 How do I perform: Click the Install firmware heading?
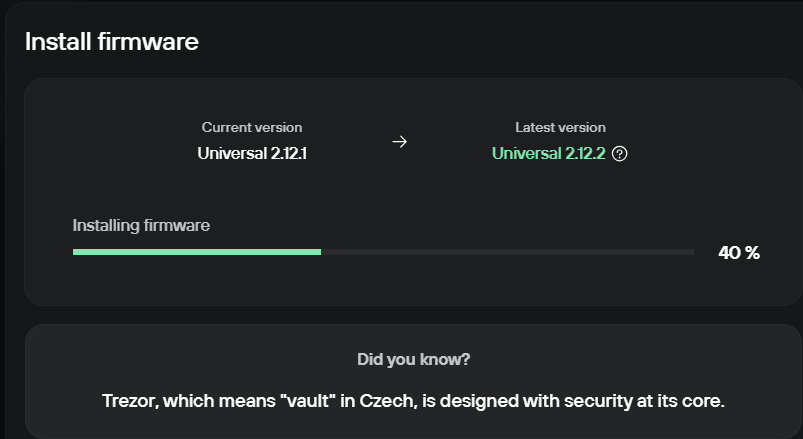pos(112,41)
